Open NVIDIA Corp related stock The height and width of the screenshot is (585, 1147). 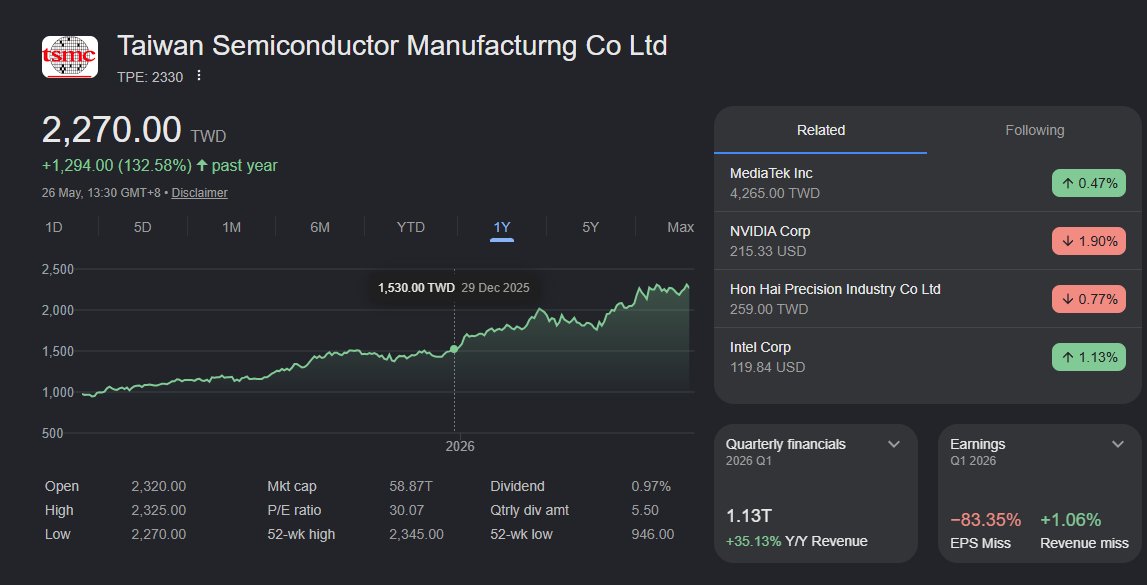coord(928,241)
